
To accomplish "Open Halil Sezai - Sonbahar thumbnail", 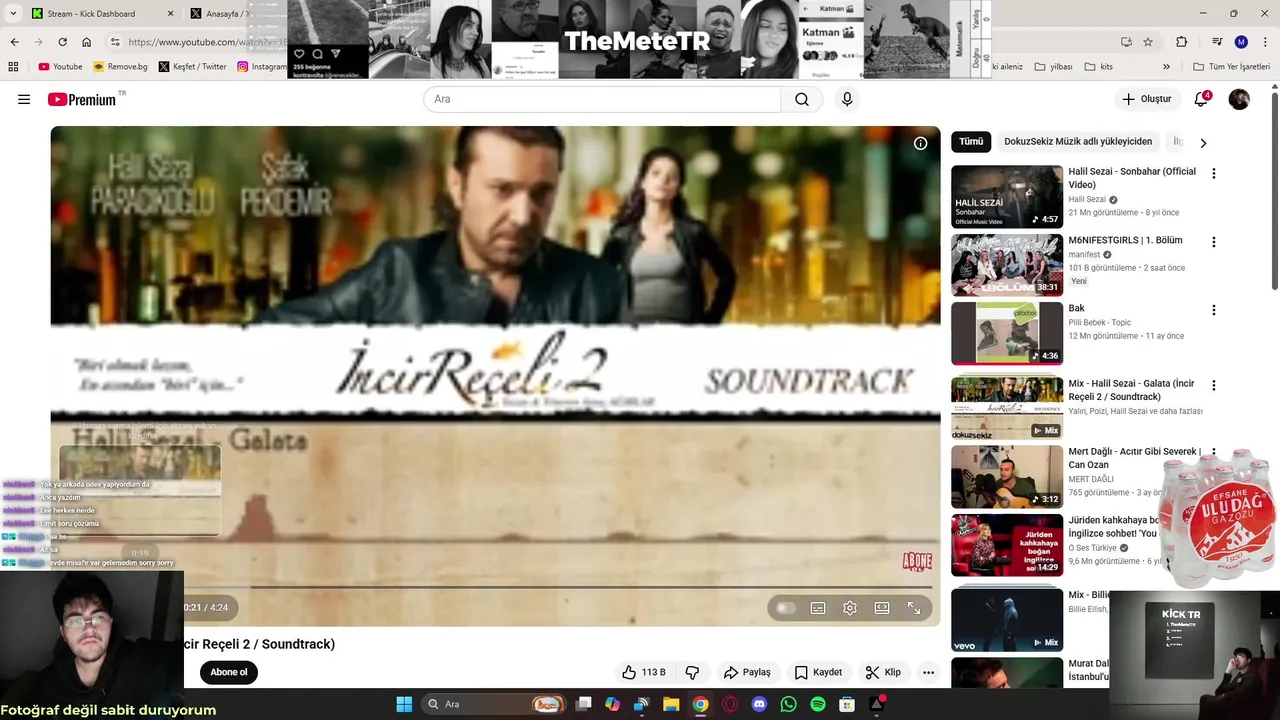I will [1007, 197].
